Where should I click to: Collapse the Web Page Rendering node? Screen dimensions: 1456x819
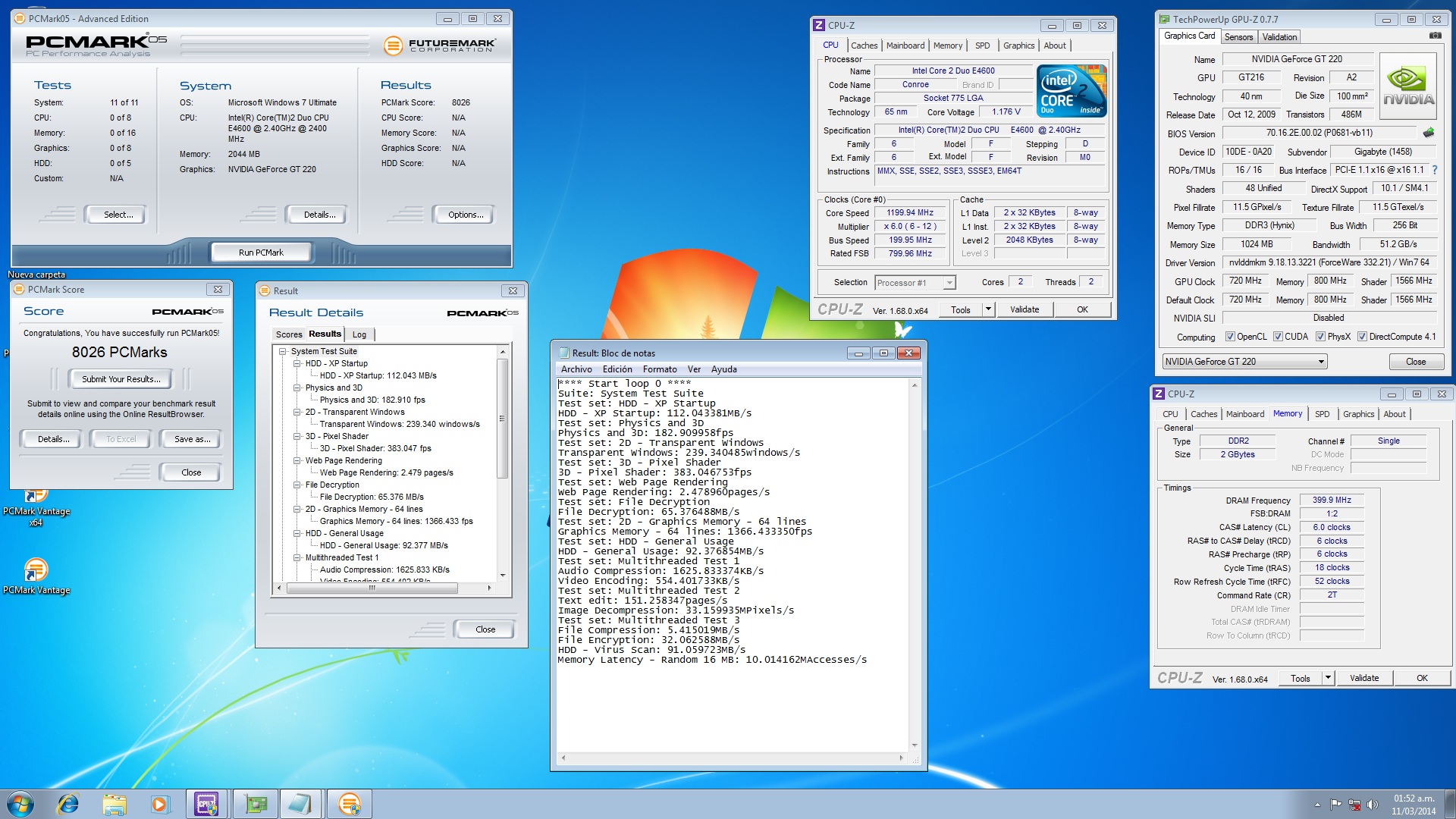(x=297, y=460)
